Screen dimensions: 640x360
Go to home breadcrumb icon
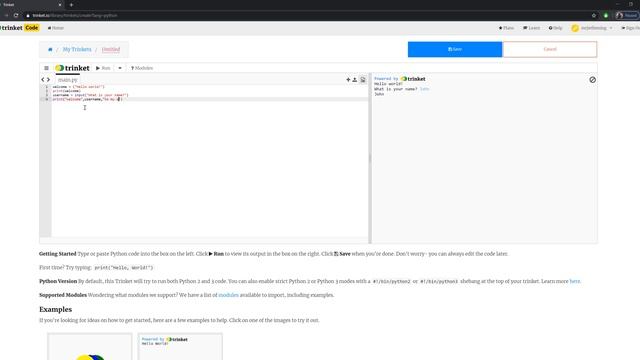click(x=50, y=49)
